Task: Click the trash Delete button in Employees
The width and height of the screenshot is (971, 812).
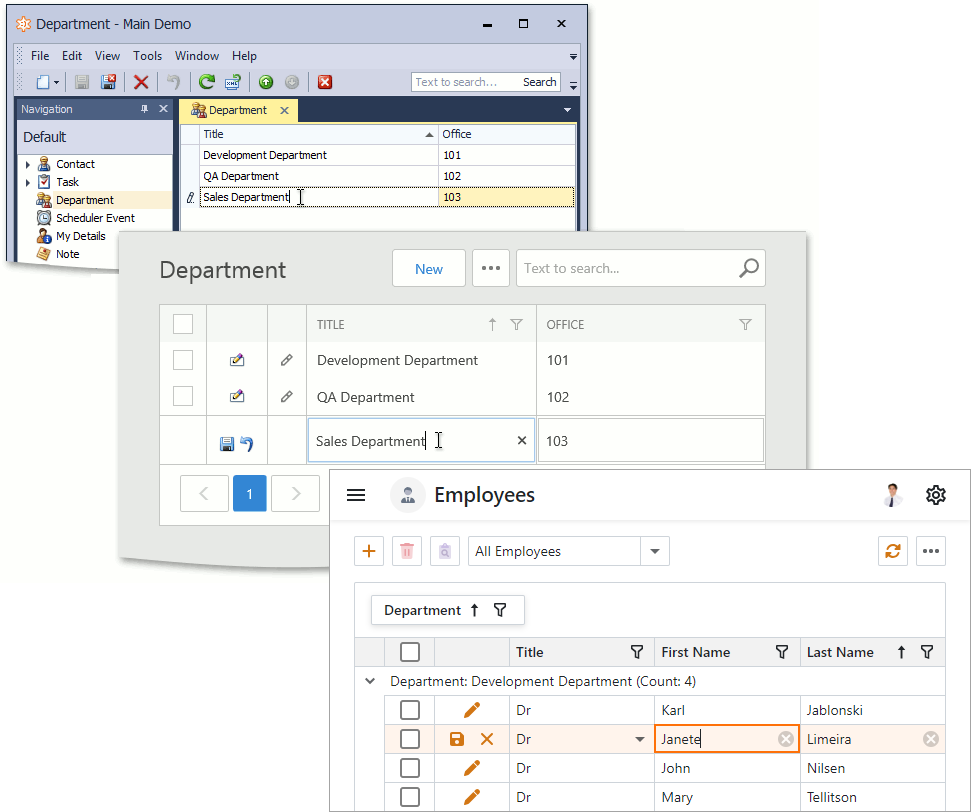Action: (407, 551)
